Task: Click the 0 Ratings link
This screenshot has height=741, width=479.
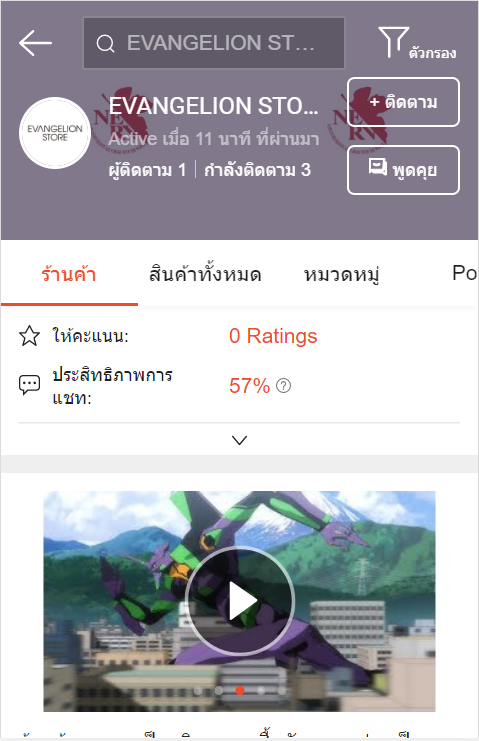Action: (x=273, y=336)
